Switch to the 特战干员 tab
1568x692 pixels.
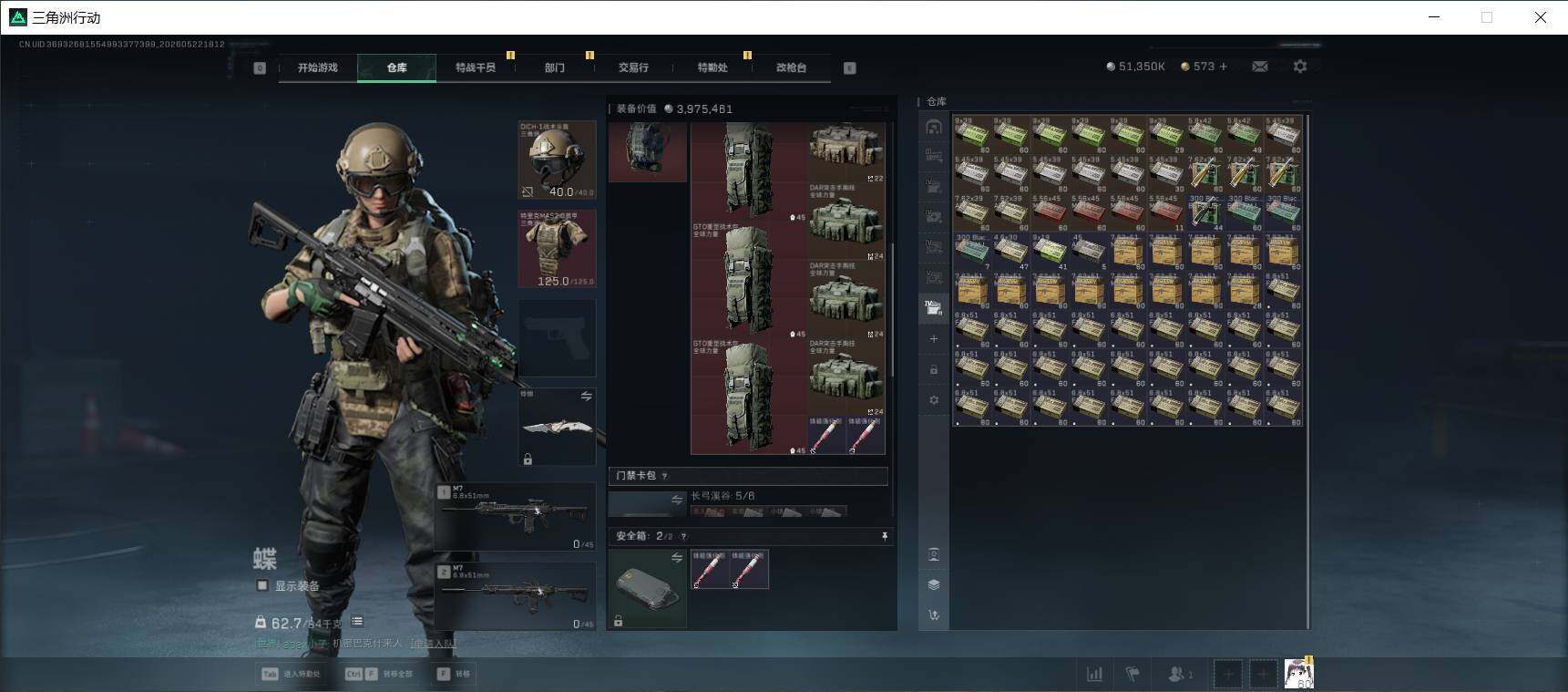[x=476, y=67]
